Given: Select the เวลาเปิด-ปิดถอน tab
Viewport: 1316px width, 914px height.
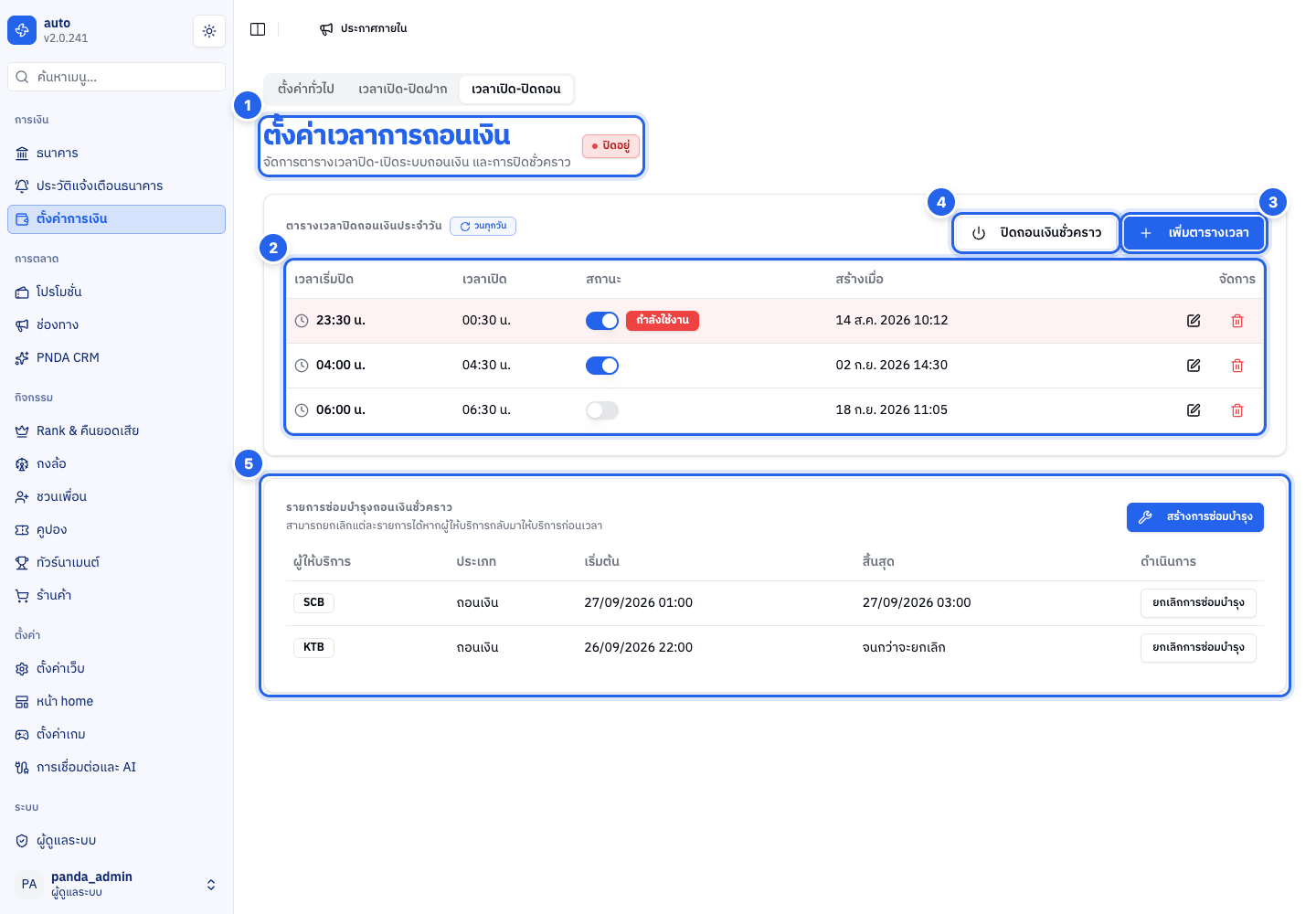Looking at the screenshot, I should [x=516, y=89].
